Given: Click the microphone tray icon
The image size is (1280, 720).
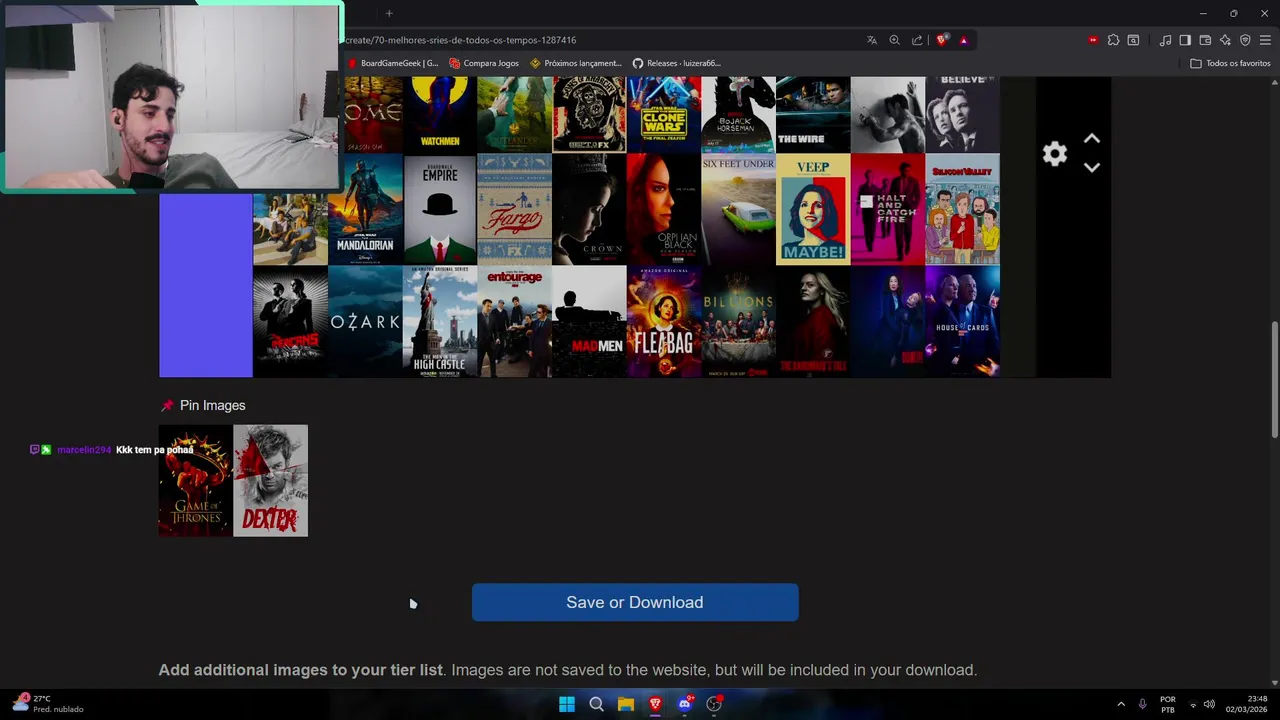Looking at the screenshot, I should tap(1142, 704).
